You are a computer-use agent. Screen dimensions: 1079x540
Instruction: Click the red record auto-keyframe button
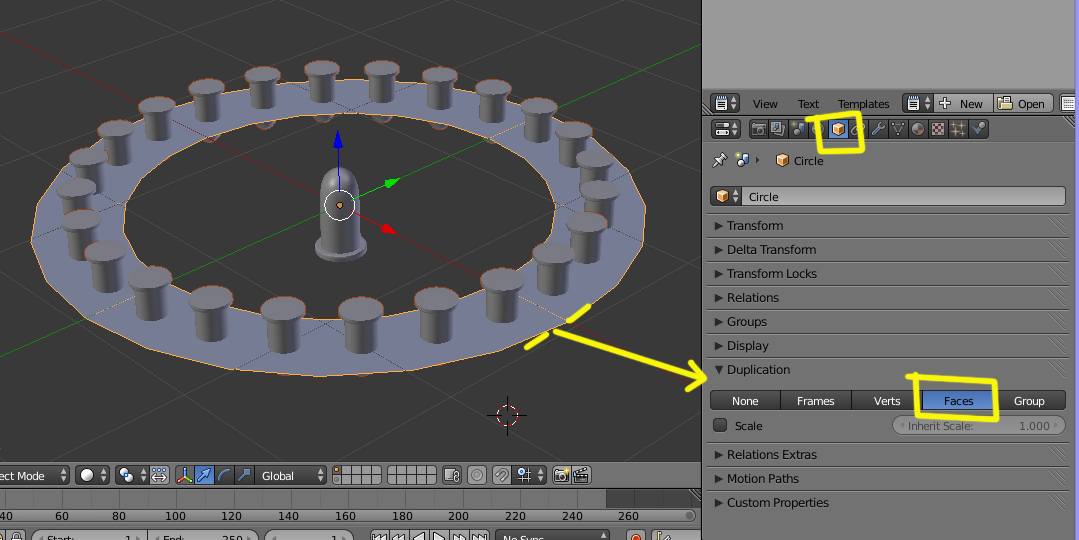pyautogui.click(x=636, y=537)
